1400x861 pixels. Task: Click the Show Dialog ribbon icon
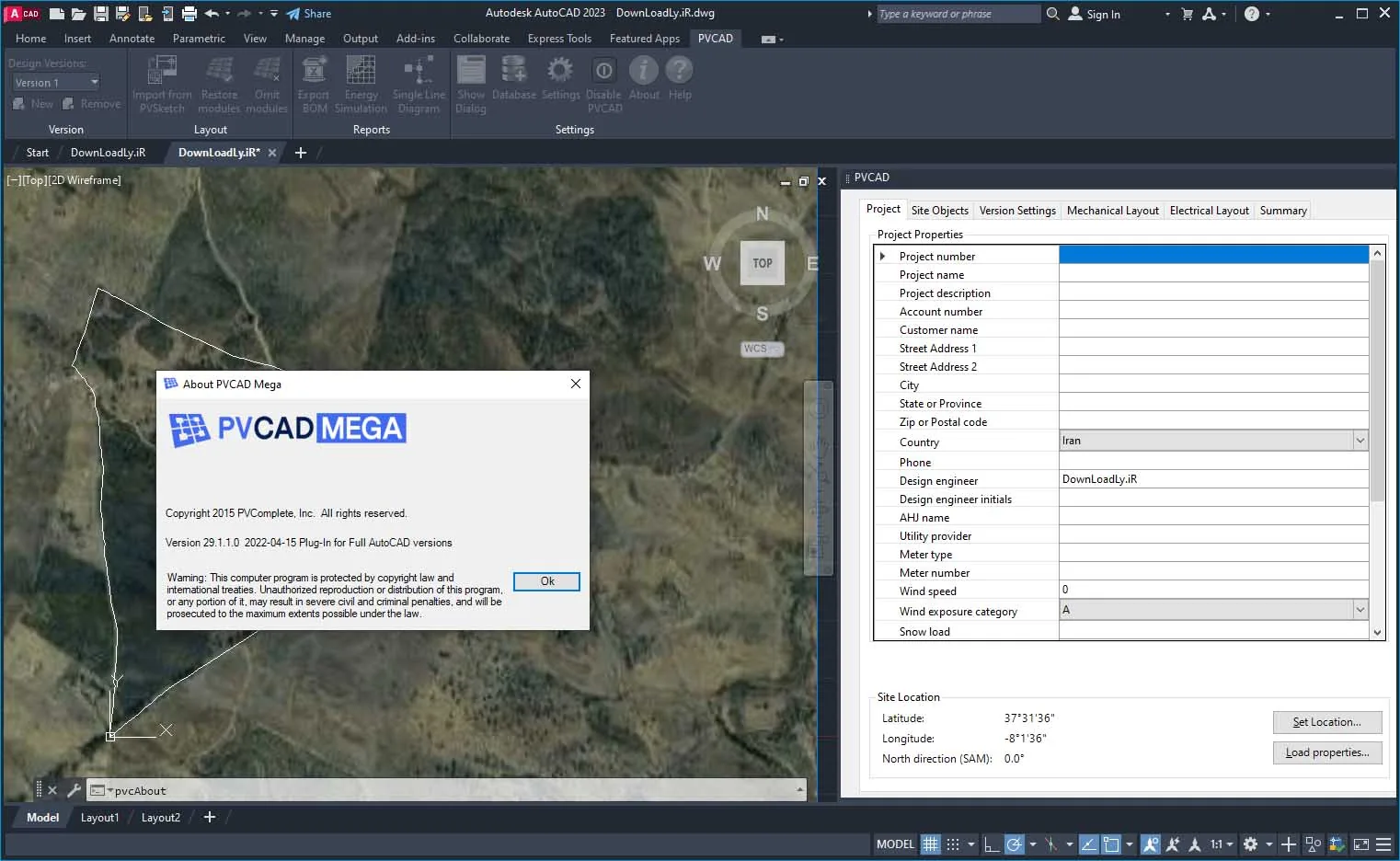coord(471,84)
